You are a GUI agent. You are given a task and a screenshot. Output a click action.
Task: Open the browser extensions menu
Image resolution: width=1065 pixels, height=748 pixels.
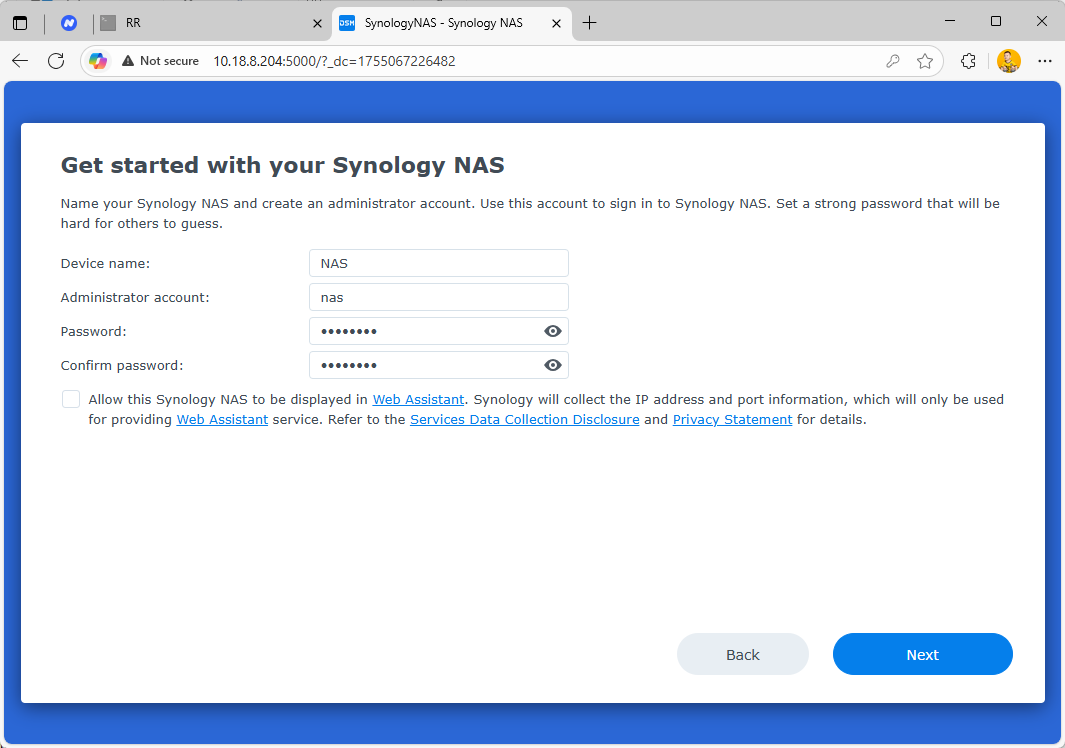969,61
